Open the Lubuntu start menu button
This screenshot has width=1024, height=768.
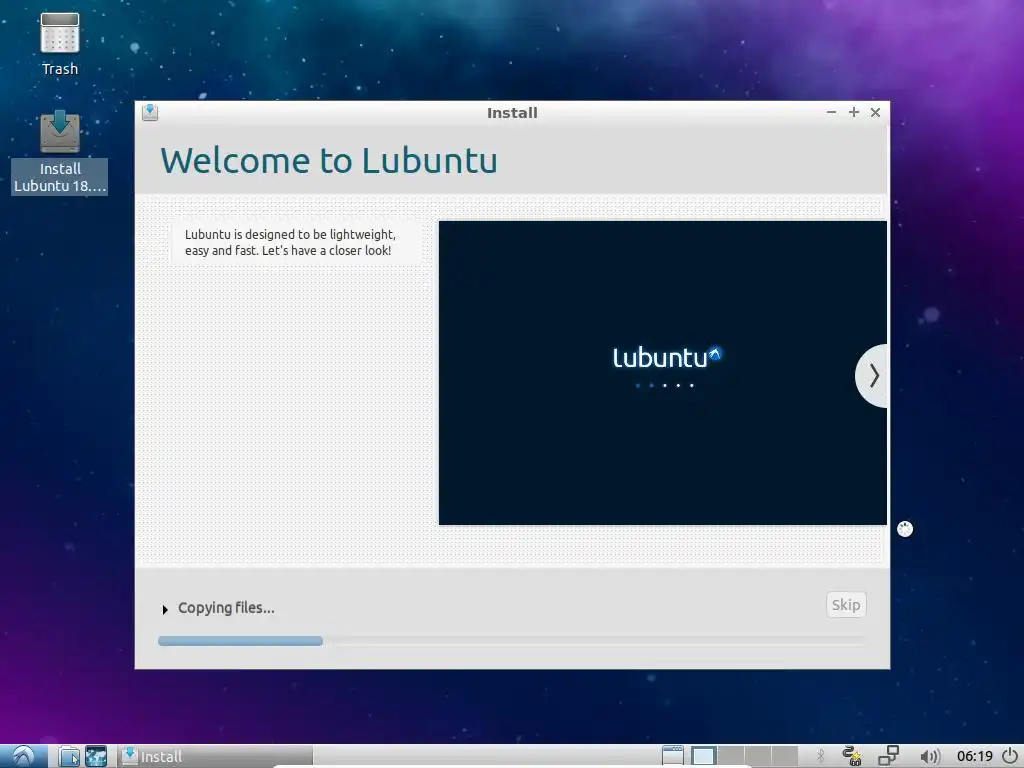coord(24,756)
